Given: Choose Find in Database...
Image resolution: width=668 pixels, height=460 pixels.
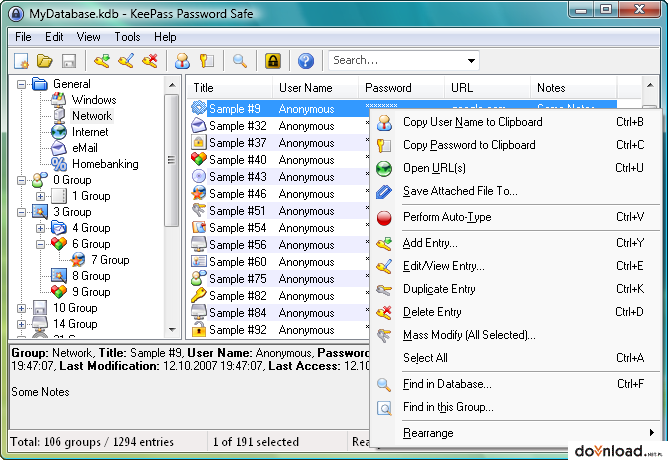Looking at the screenshot, I should 515,384.
